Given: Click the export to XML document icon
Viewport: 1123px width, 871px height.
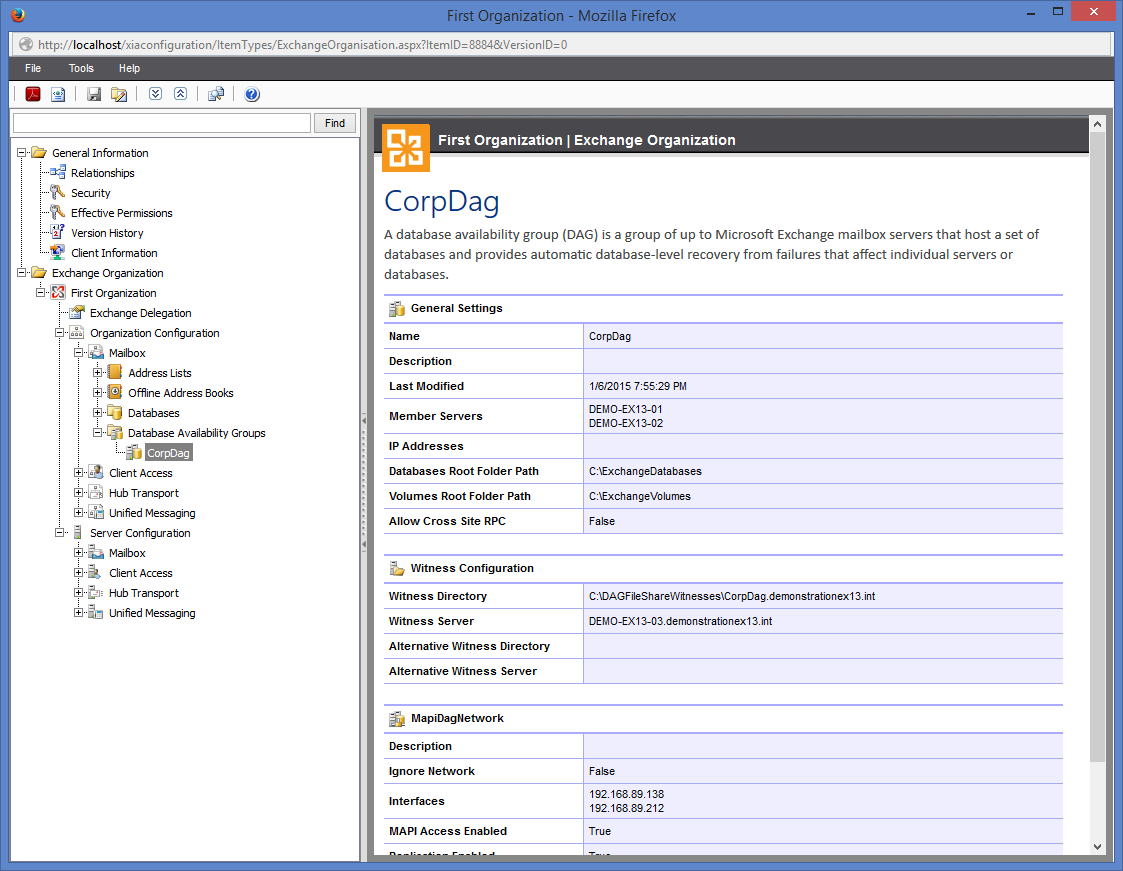Looking at the screenshot, I should tap(58, 94).
